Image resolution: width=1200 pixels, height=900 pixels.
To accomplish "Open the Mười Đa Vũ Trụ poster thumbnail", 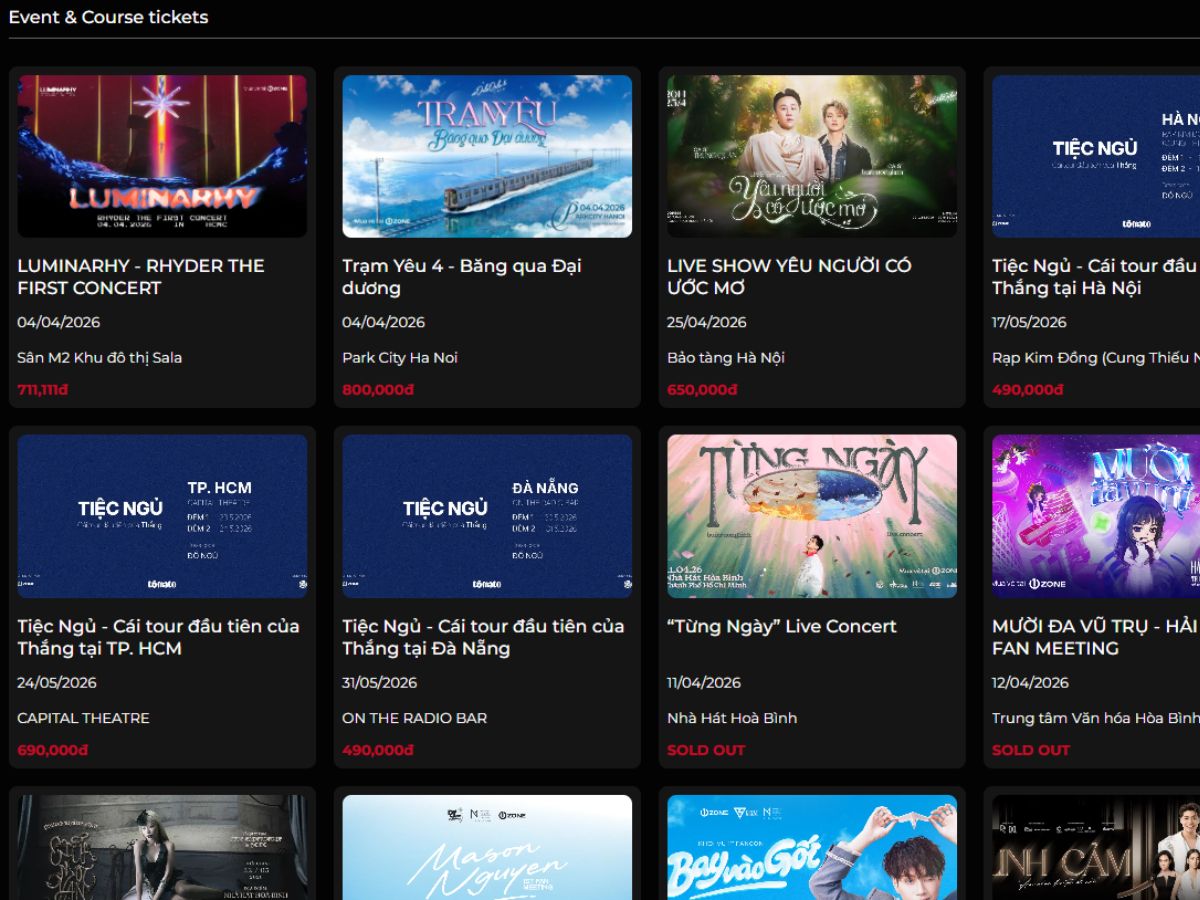I will (x=1096, y=516).
